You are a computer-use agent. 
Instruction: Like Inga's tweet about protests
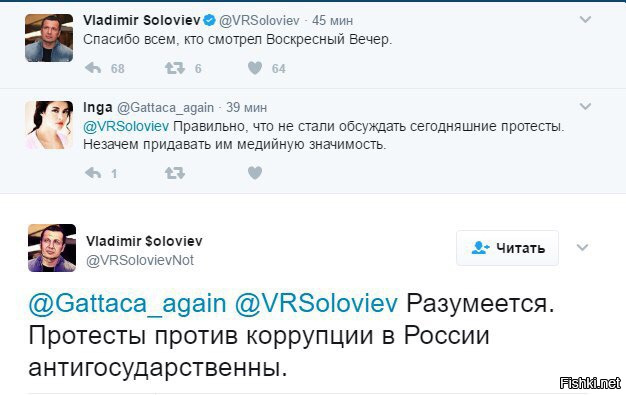[255, 173]
